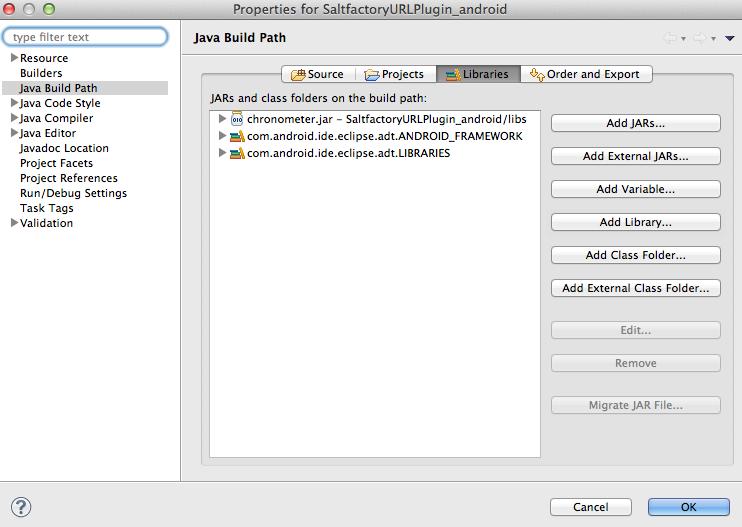Viewport: 742px width, 527px height.
Task: Click the adt.LIBRARIES container icon
Action: click(237, 153)
